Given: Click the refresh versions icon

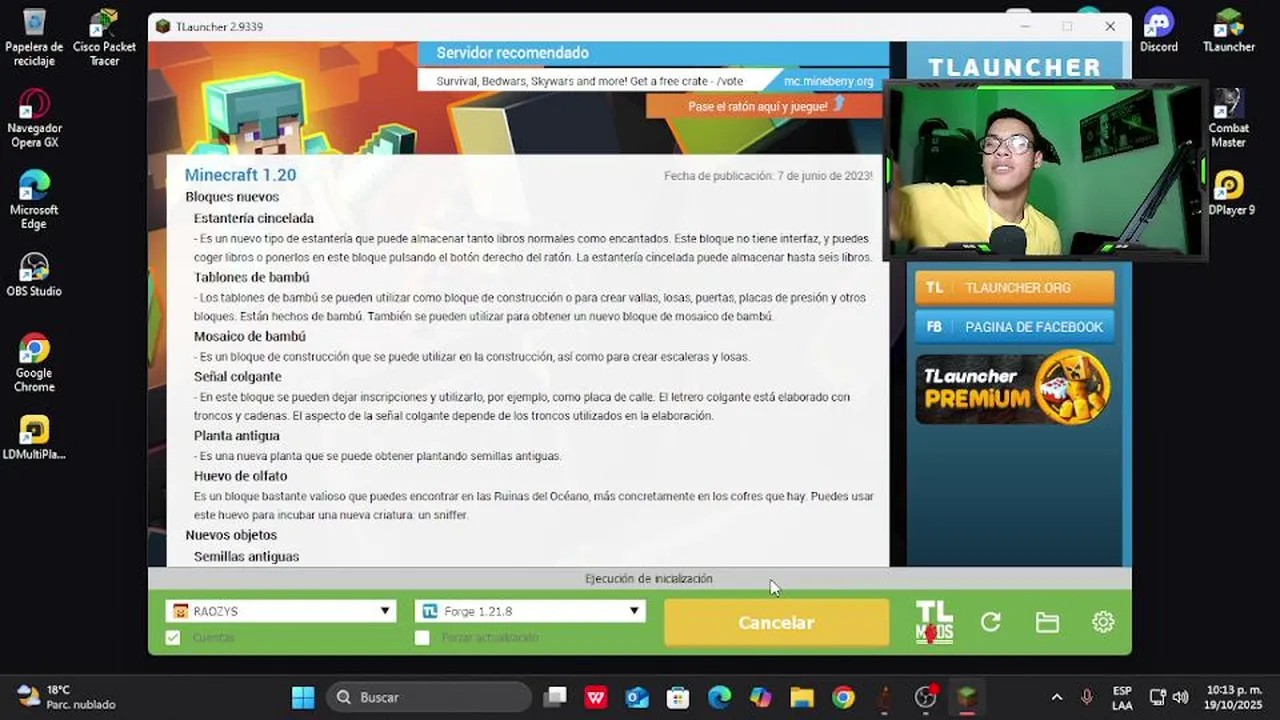Looking at the screenshot, I should coord(991,622).
